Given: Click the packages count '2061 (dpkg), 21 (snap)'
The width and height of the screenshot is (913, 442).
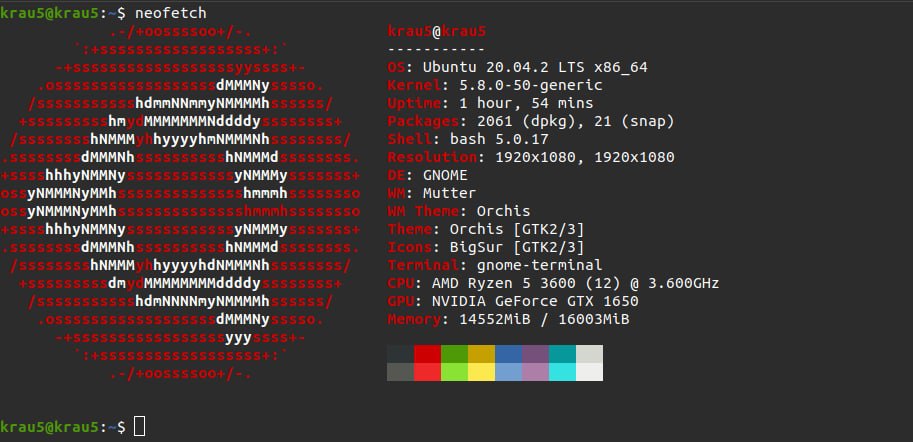Looking at the screenshot, I should click(x=576, y=122).
